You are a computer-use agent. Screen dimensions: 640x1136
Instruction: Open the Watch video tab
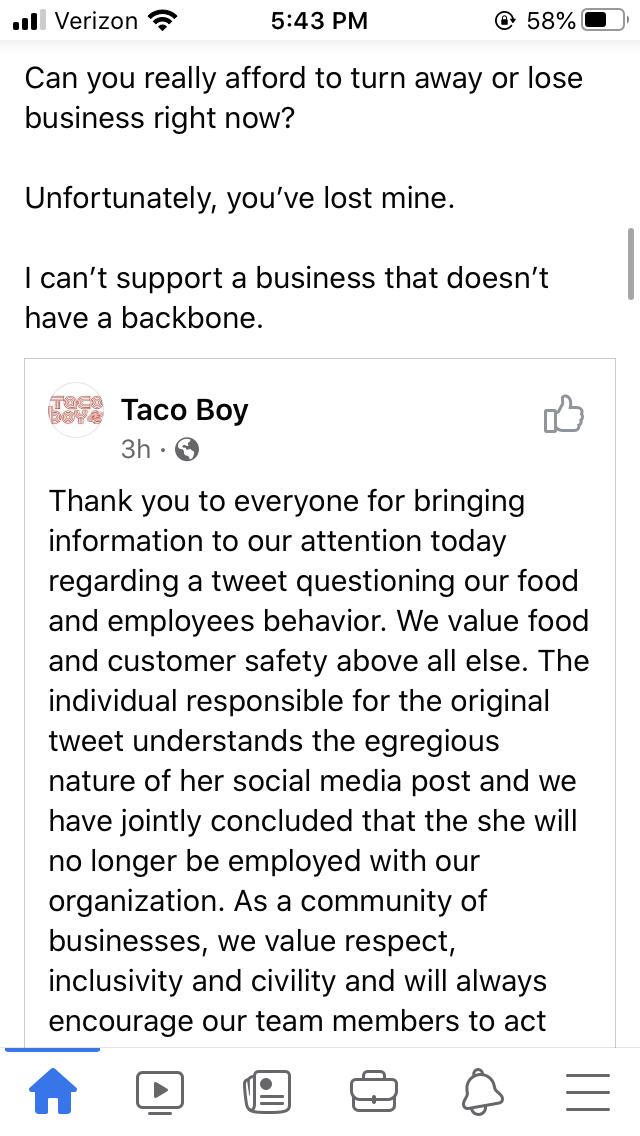[160, 1091]
